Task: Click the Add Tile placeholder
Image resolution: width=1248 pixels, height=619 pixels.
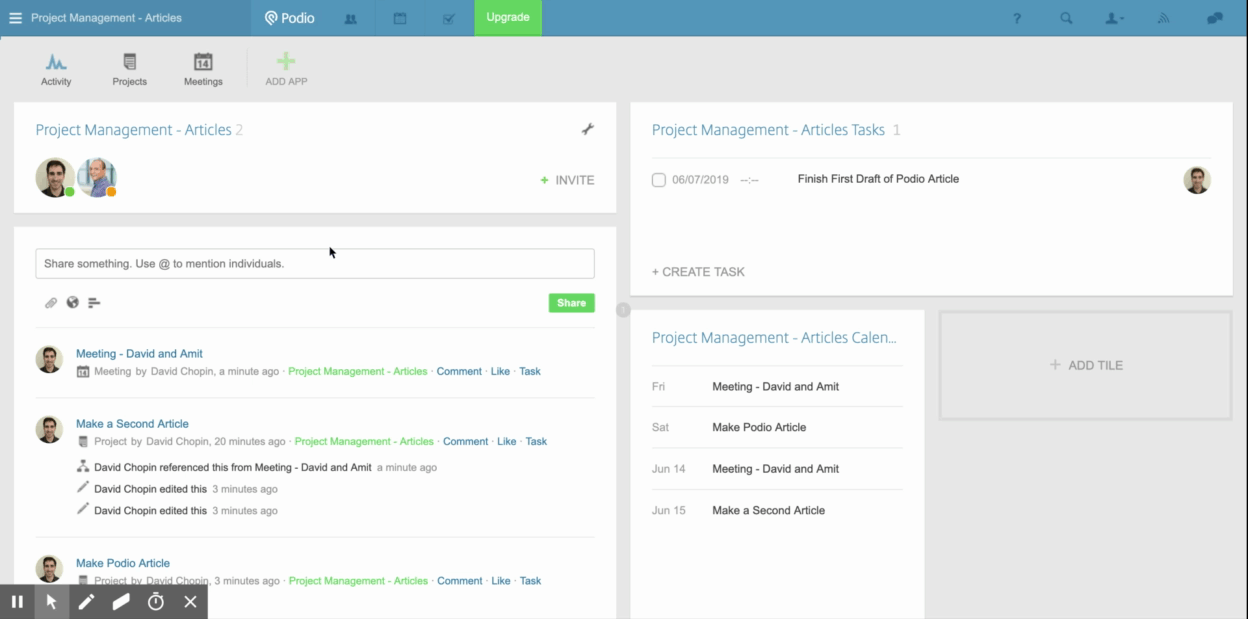Action: tap(1085, 365)
